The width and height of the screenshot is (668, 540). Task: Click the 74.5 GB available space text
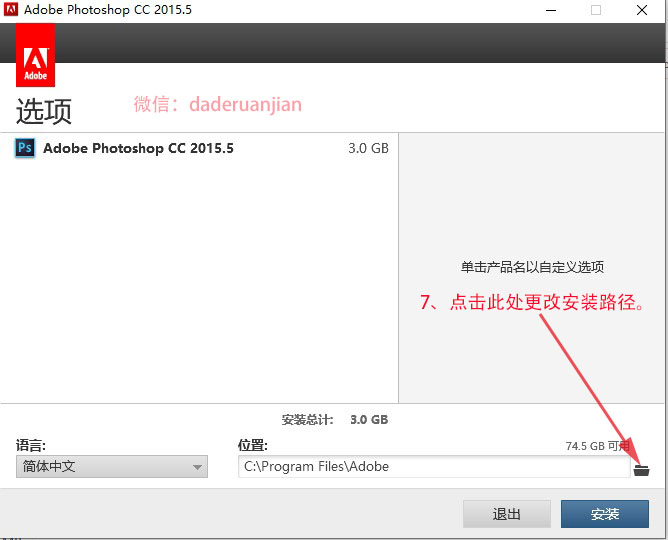tap(596, 446)
